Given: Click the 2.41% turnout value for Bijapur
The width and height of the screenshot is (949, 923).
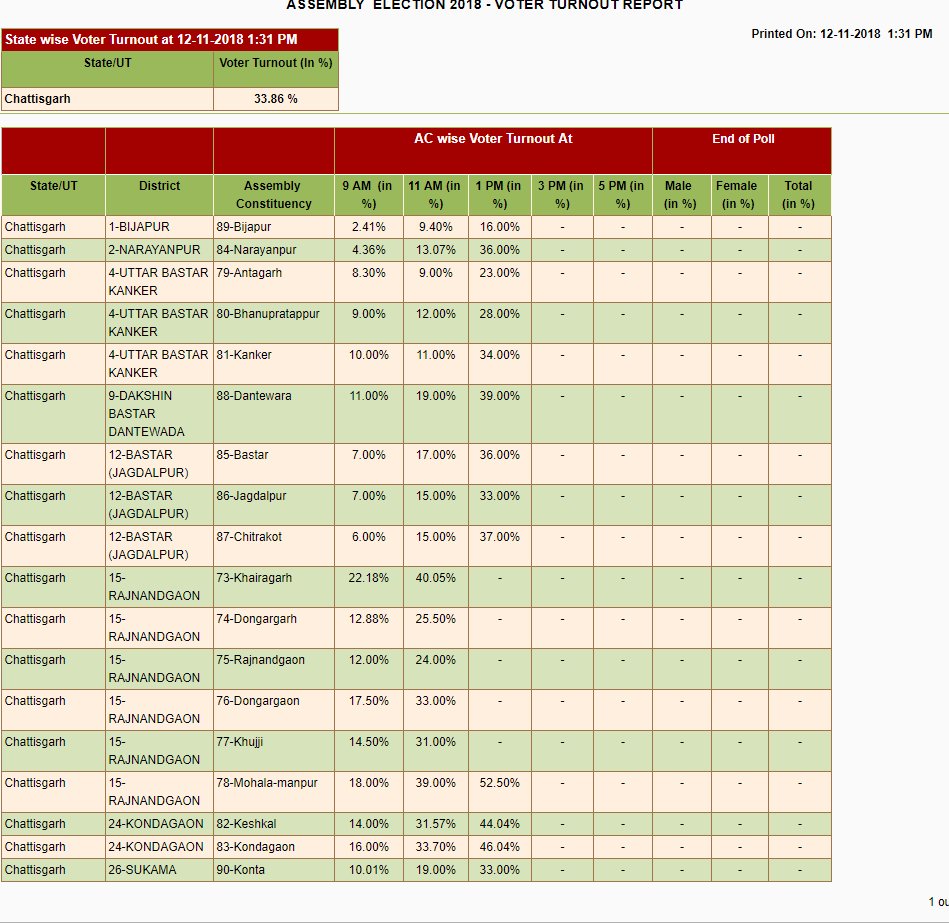Looking at the screenshot, I should pos(368,227).
